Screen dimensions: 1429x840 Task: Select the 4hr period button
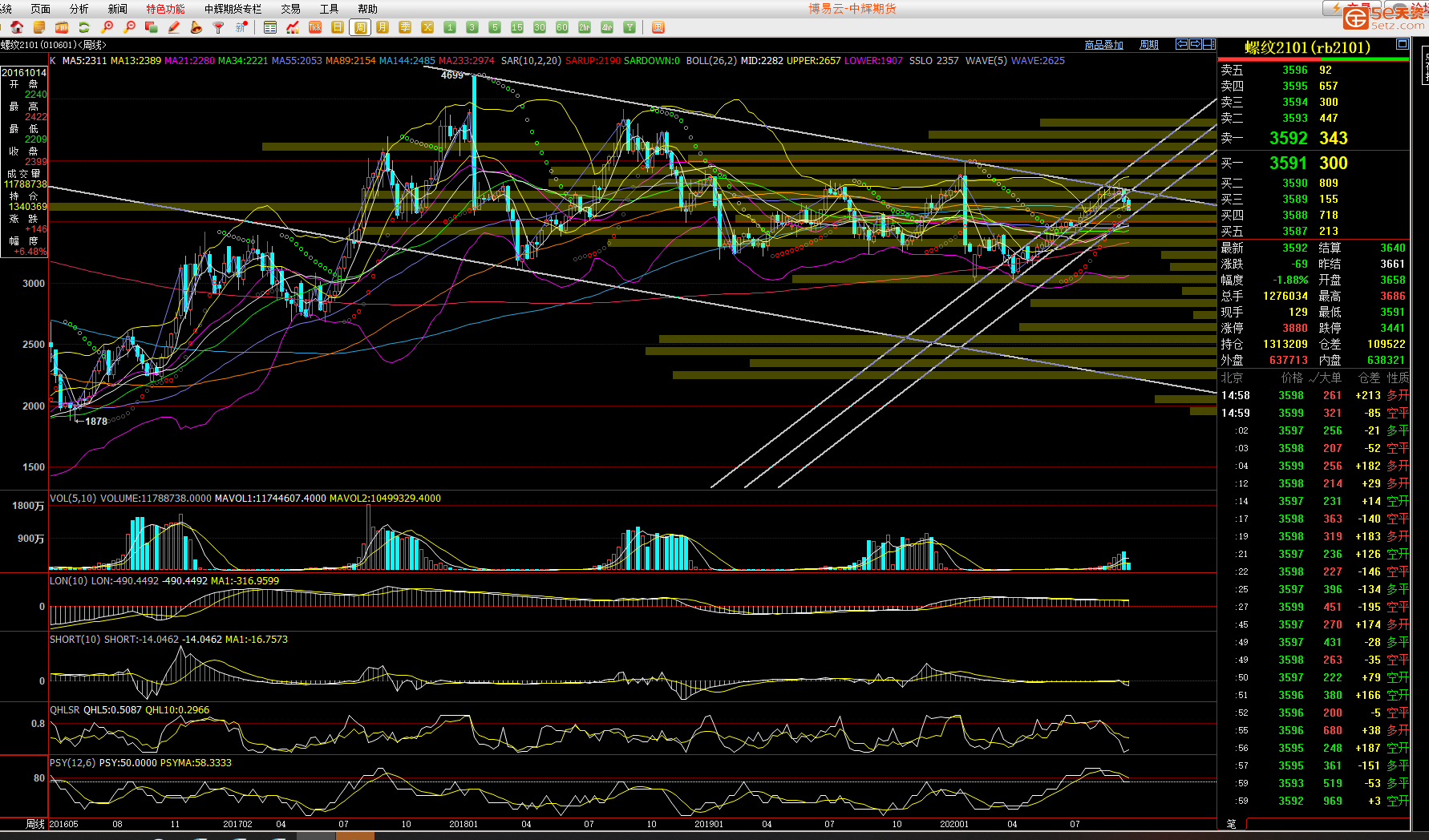pyautogui.click(x=607, y=27)
